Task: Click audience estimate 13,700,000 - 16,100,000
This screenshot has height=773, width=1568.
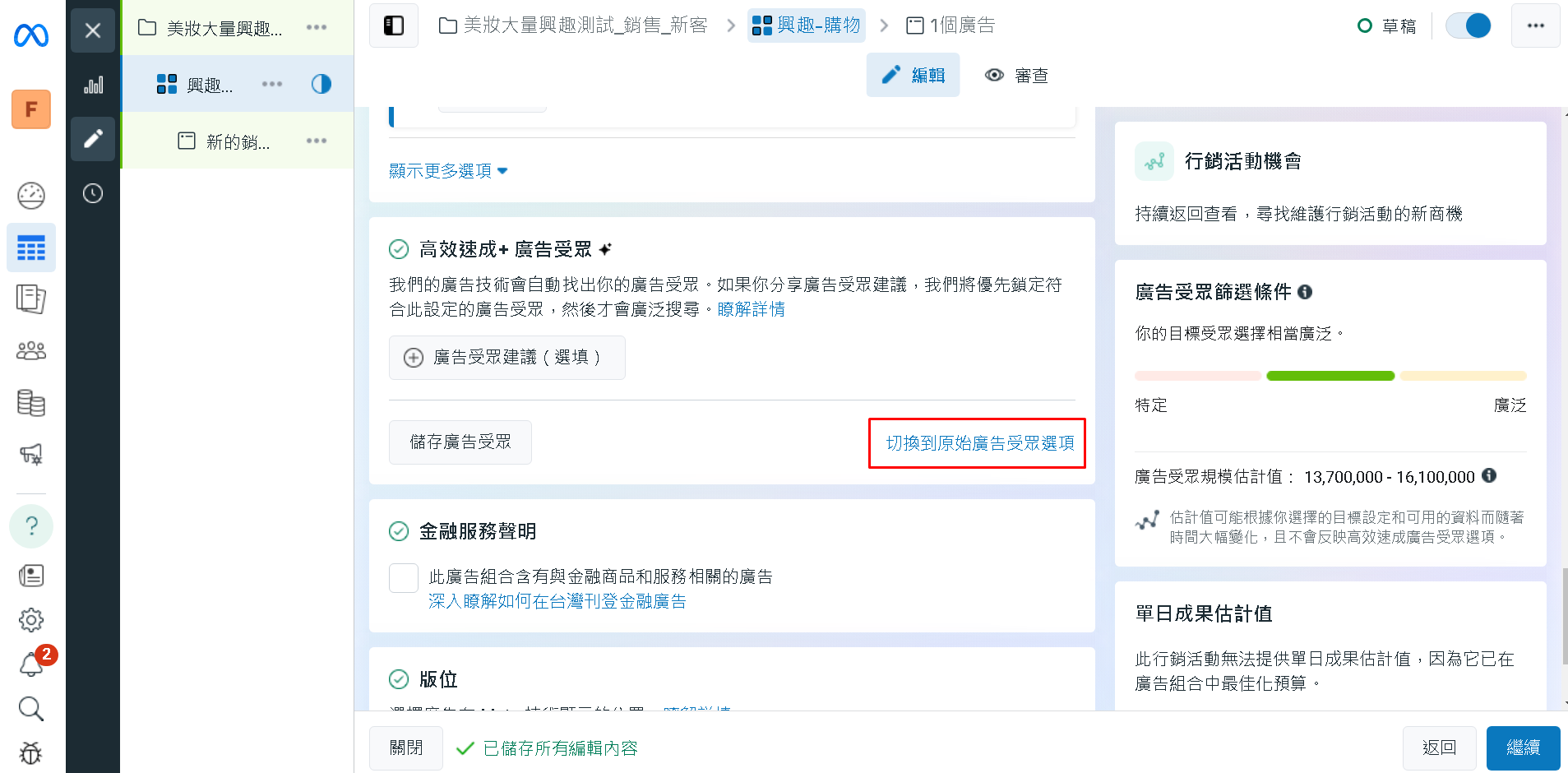Action: (1390, 477)
